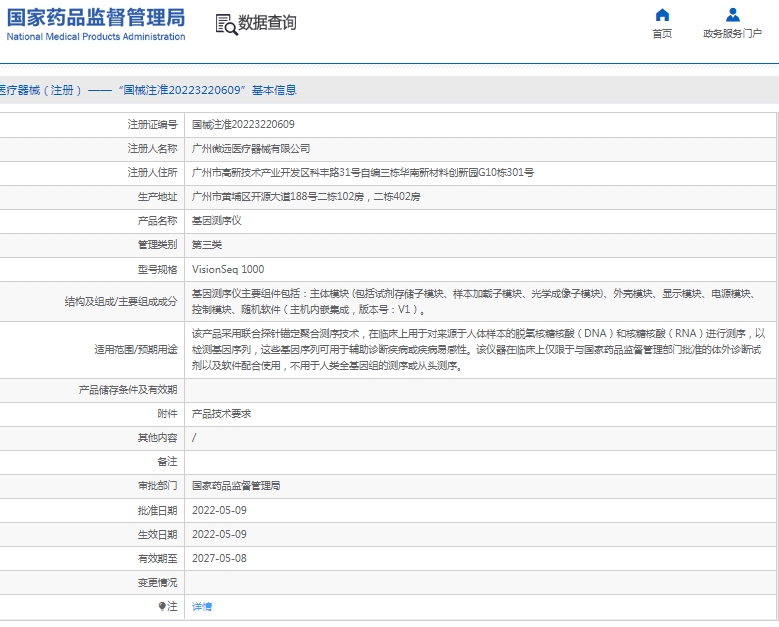779x627 pixels.
Task: Click effective date 2022-05-09 in 生效日期 row
Action: coord(219,534)
